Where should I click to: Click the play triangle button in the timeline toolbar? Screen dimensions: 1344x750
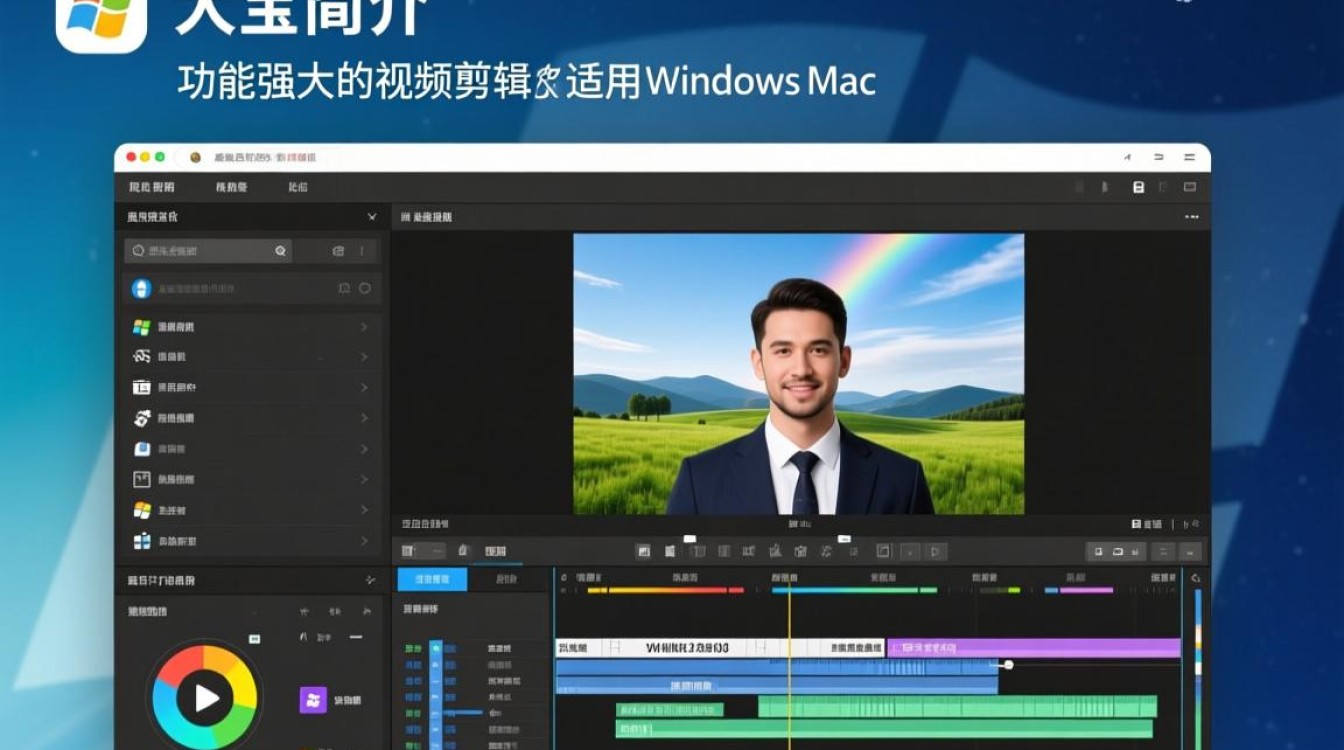(935, 551)
